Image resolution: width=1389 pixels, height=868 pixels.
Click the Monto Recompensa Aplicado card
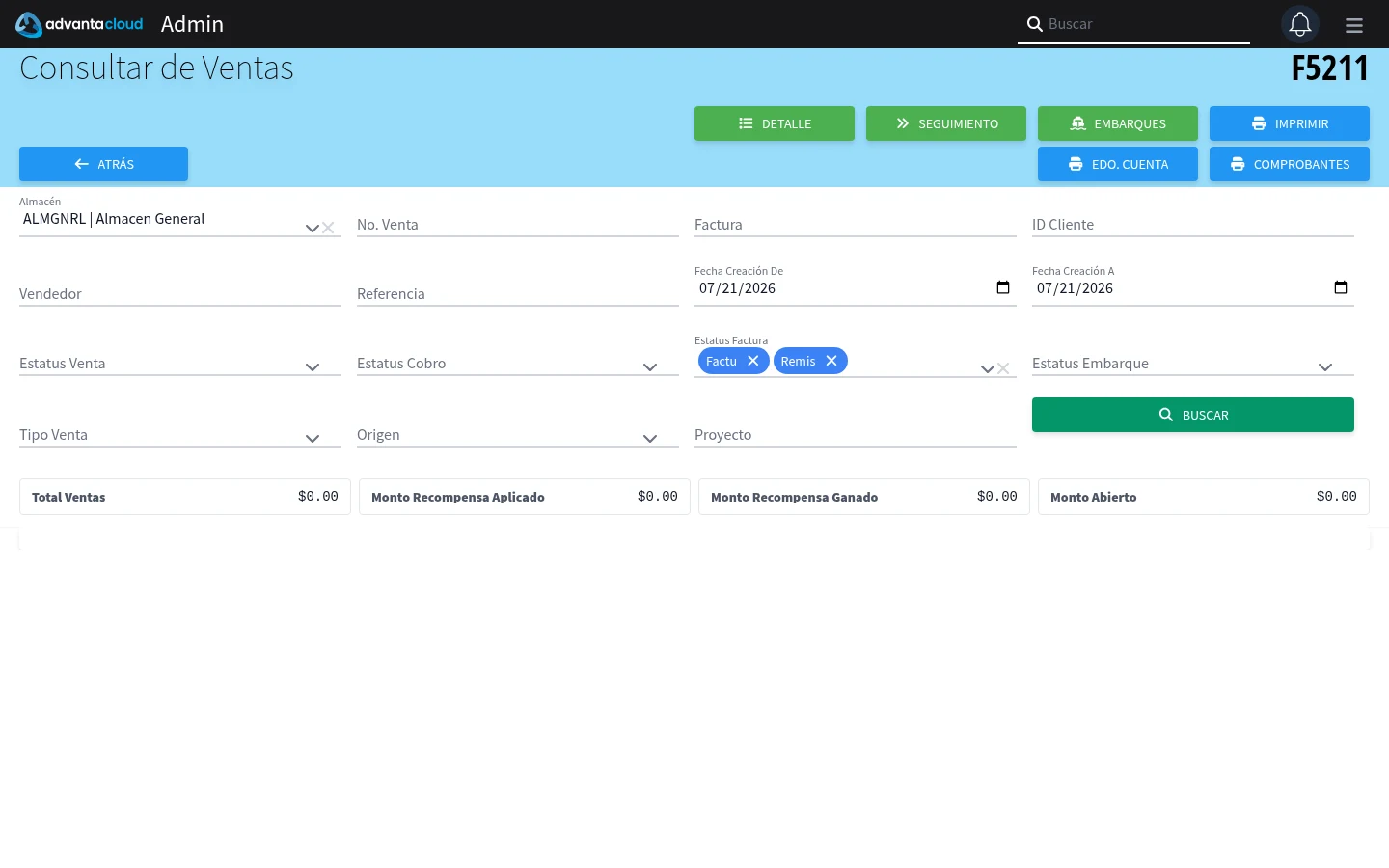525,497
